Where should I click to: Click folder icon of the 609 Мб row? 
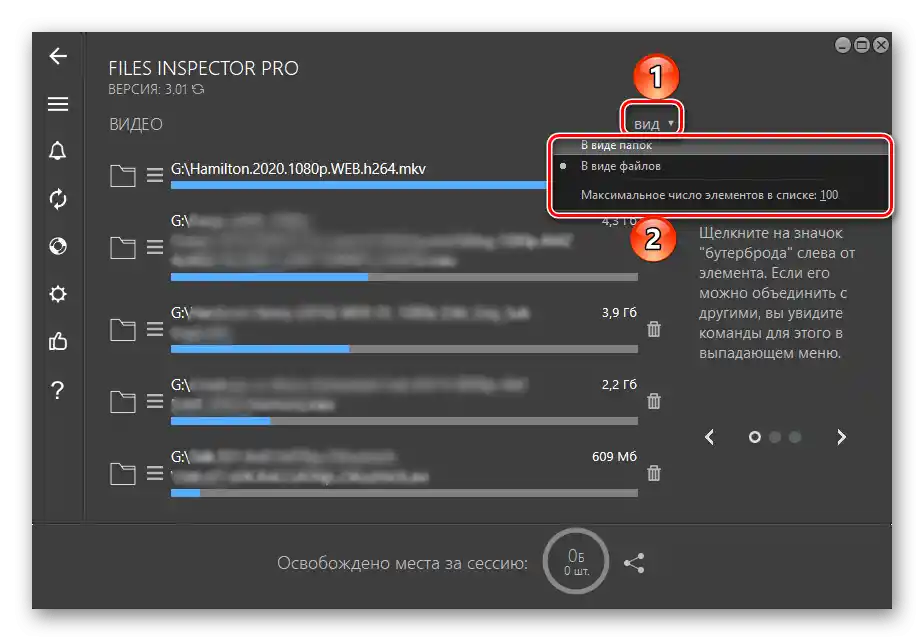pos(123,474)
